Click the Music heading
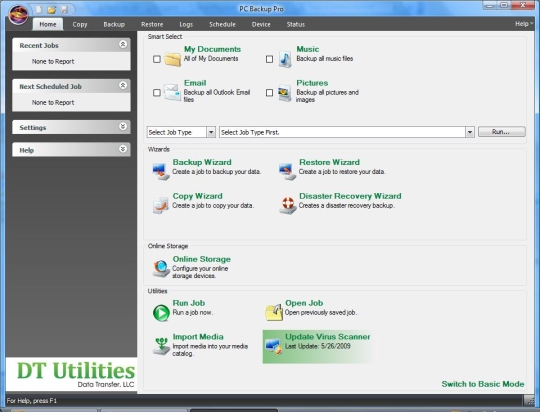540x412 pixels. tap(308, 49)
